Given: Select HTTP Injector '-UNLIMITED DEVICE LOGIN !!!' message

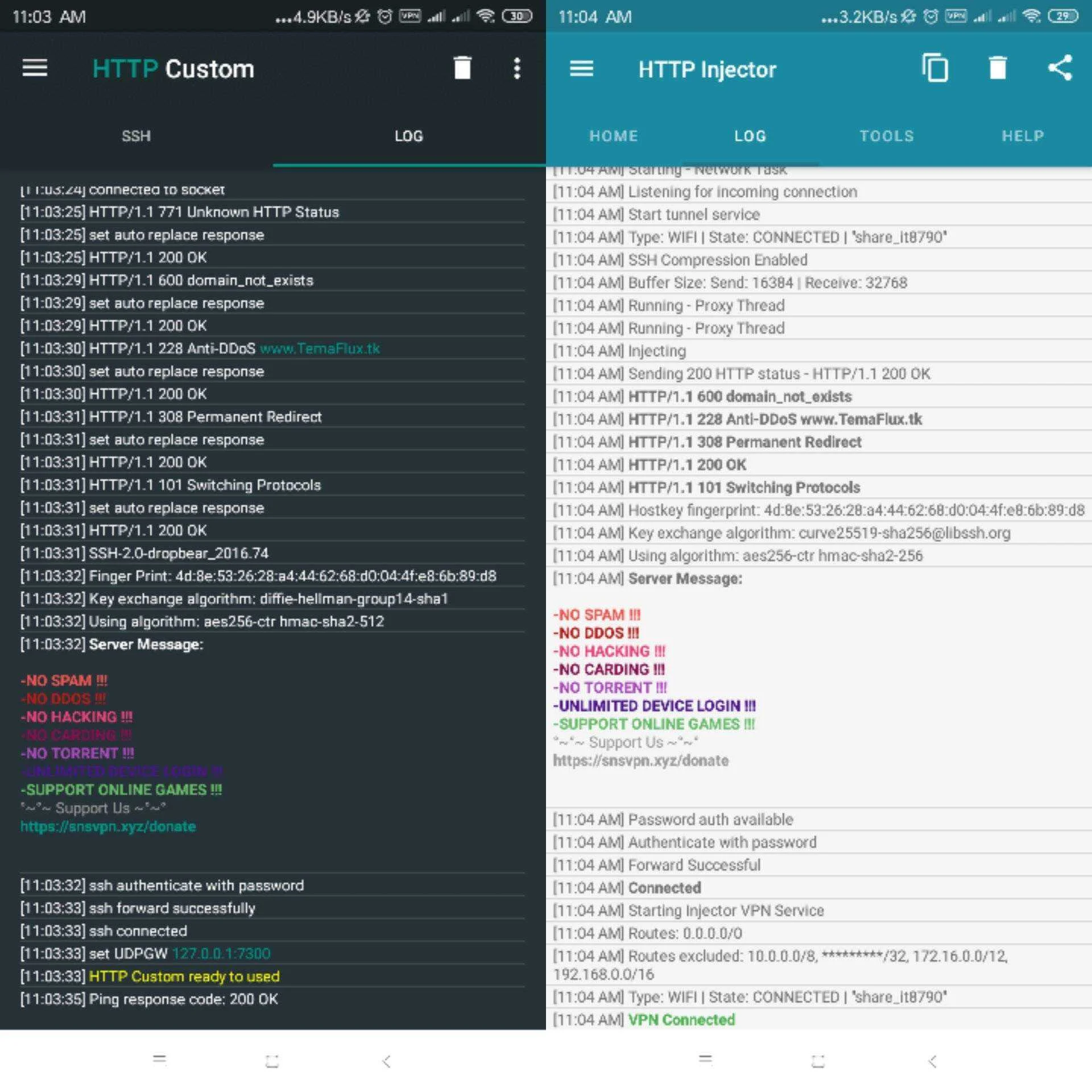Looking at the screenshot, I should coord(655,706).
